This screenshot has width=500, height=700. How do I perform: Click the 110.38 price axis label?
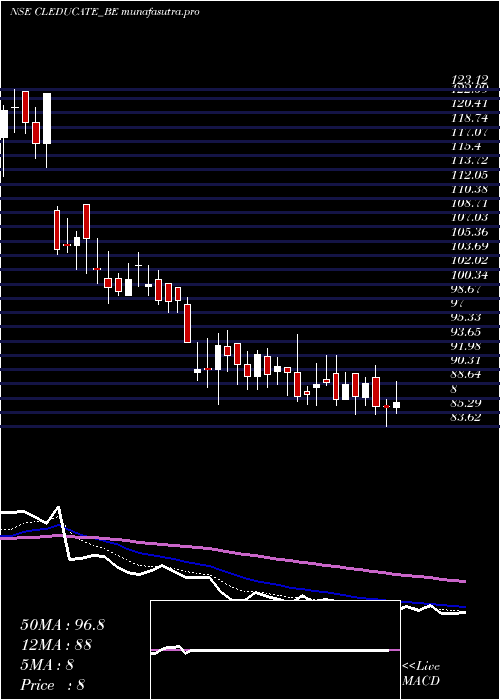469,189
